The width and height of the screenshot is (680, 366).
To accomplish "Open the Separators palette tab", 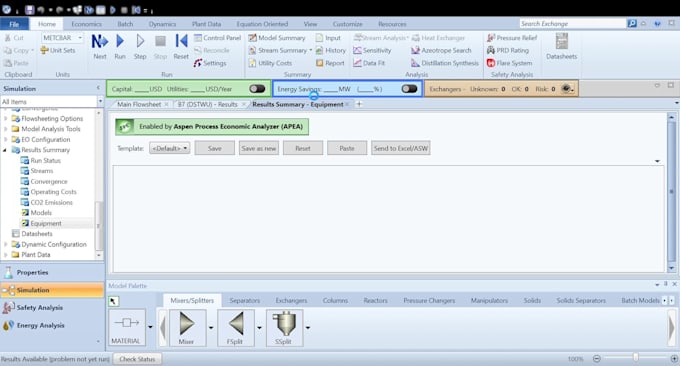I will [x=245, y=301].
